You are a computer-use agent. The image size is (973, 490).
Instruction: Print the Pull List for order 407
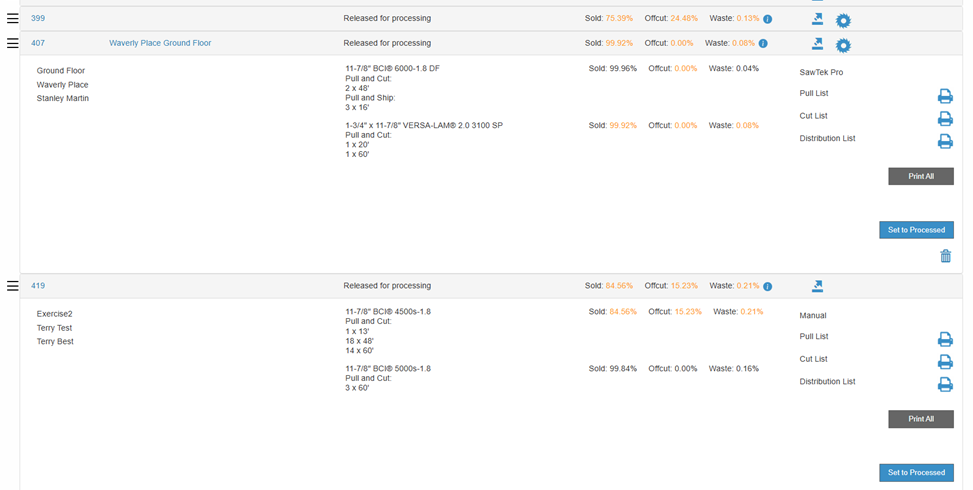click(944, 96)
